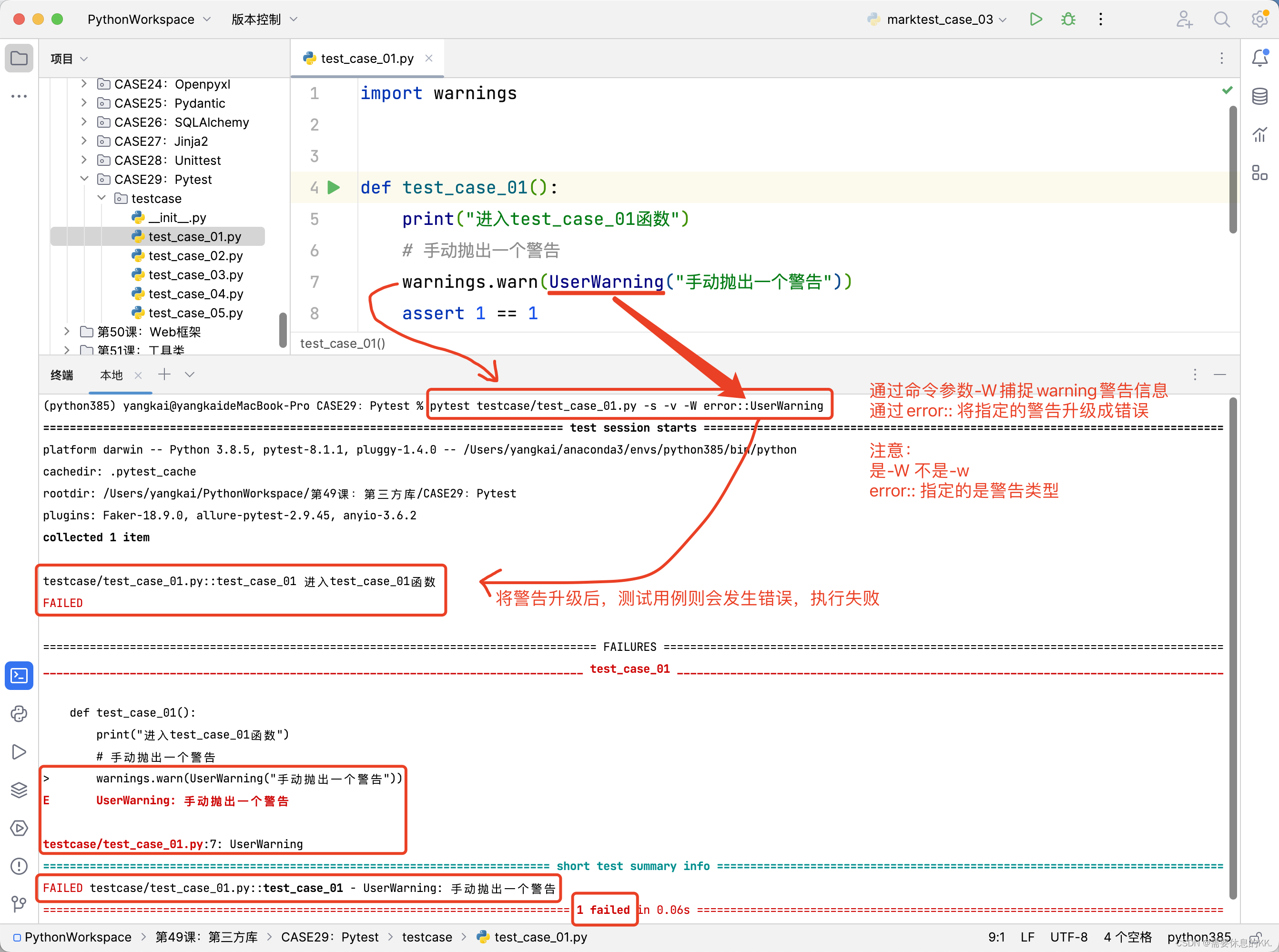Open the Notifications bell icon
The width and height of the screenshot is (1279, 952).
pyautogui.click(x=1260, y=58)
